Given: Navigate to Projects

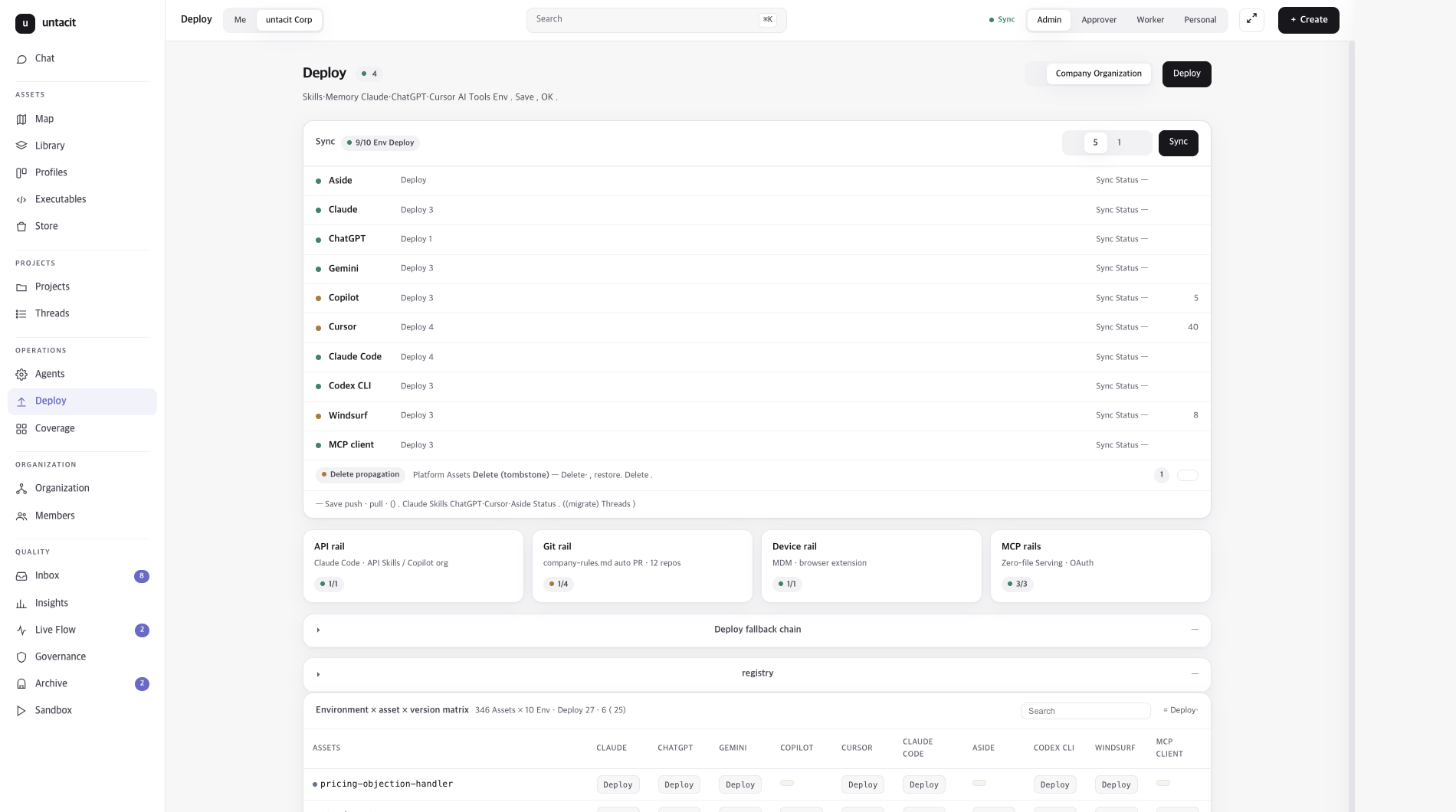Looking at the screenshot, I should click(x=82, y=286).
